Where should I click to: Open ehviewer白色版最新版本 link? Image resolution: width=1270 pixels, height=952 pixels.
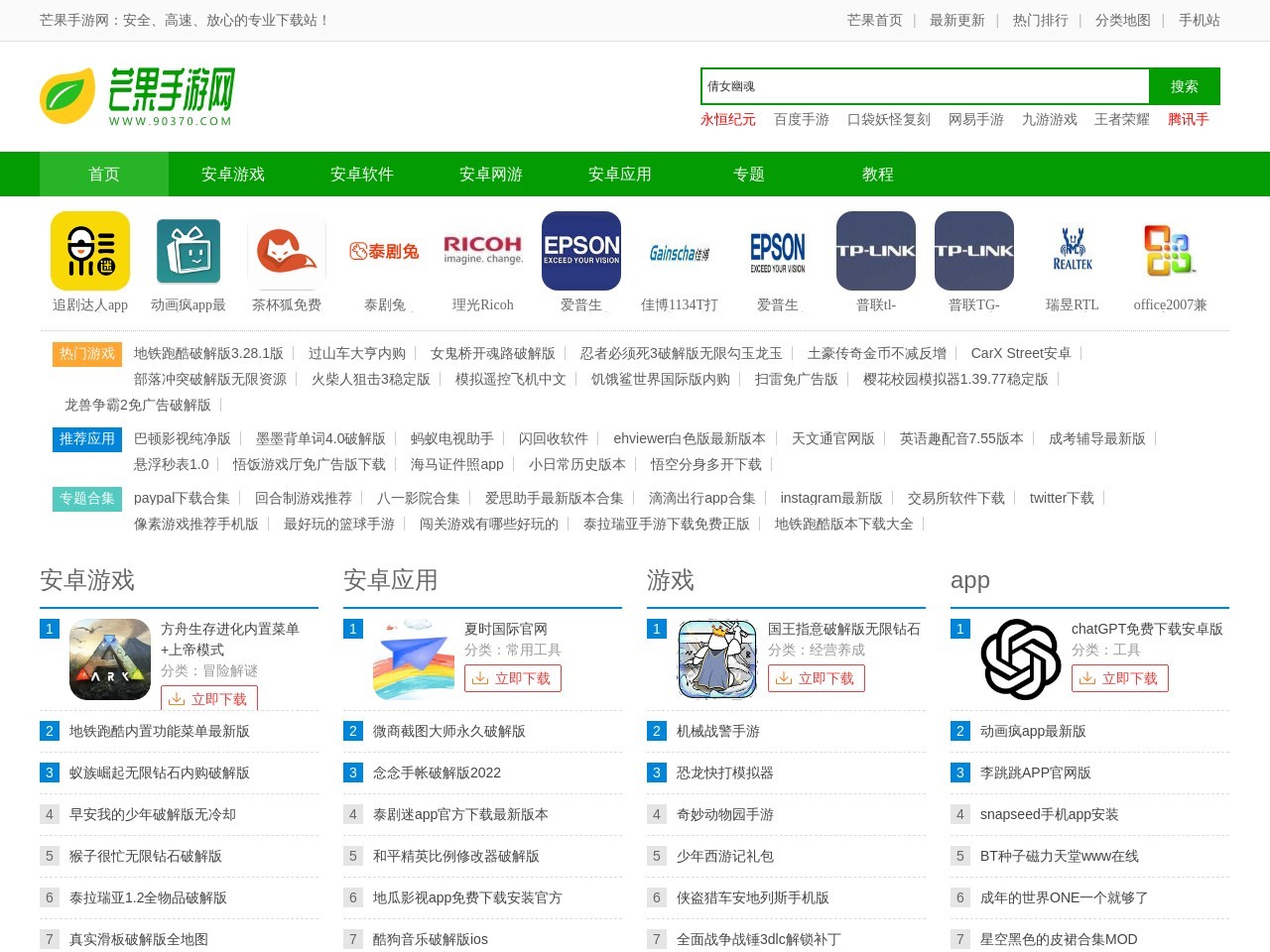(690, 438)
